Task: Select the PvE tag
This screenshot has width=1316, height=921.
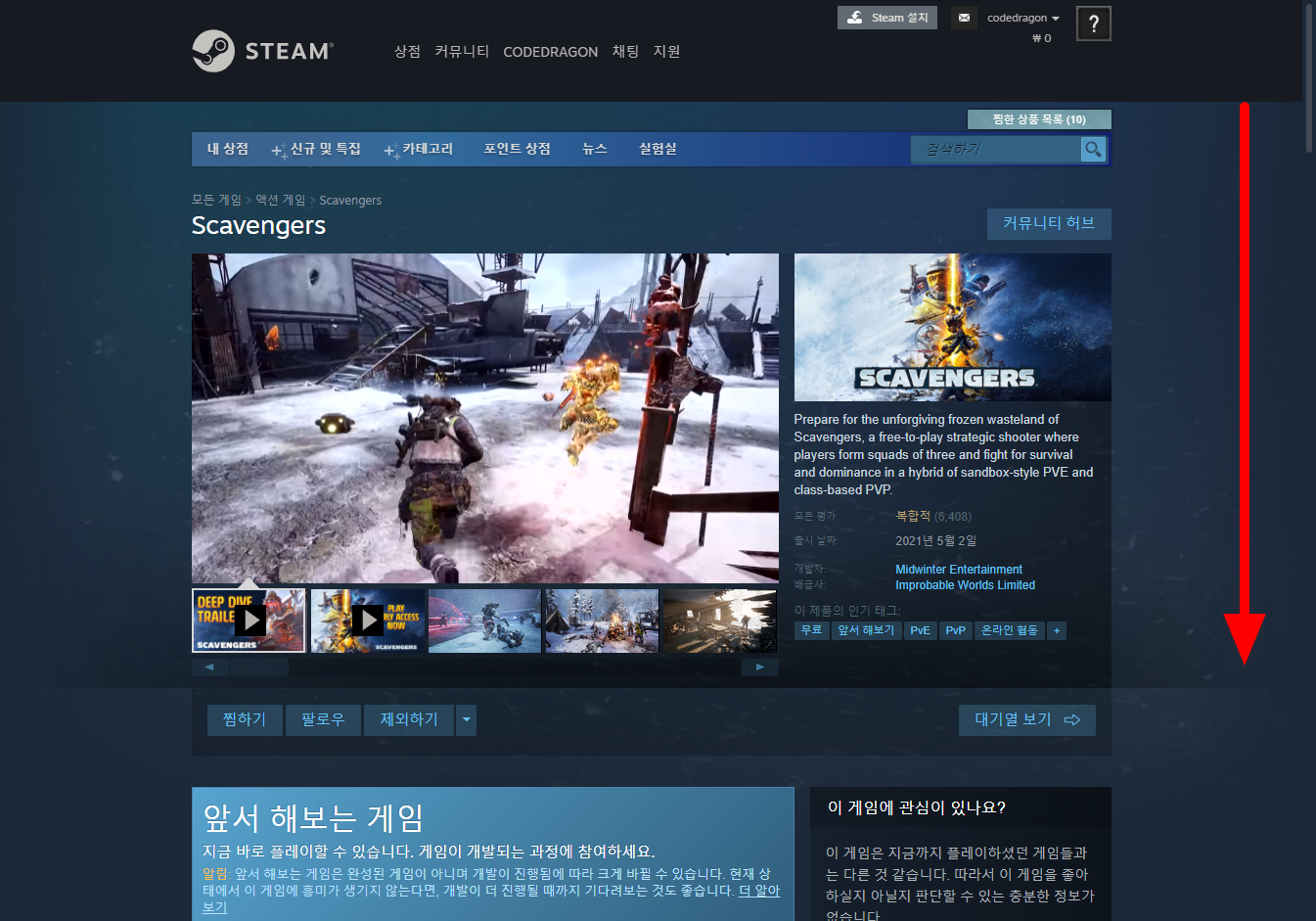Action: coord(921,631)
